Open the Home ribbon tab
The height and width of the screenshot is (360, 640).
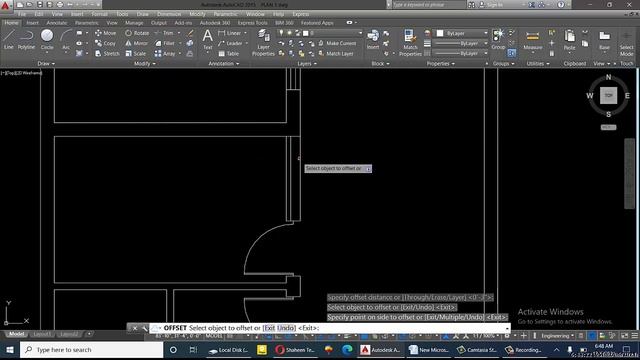pyautogui.click(x=11, y=23)
